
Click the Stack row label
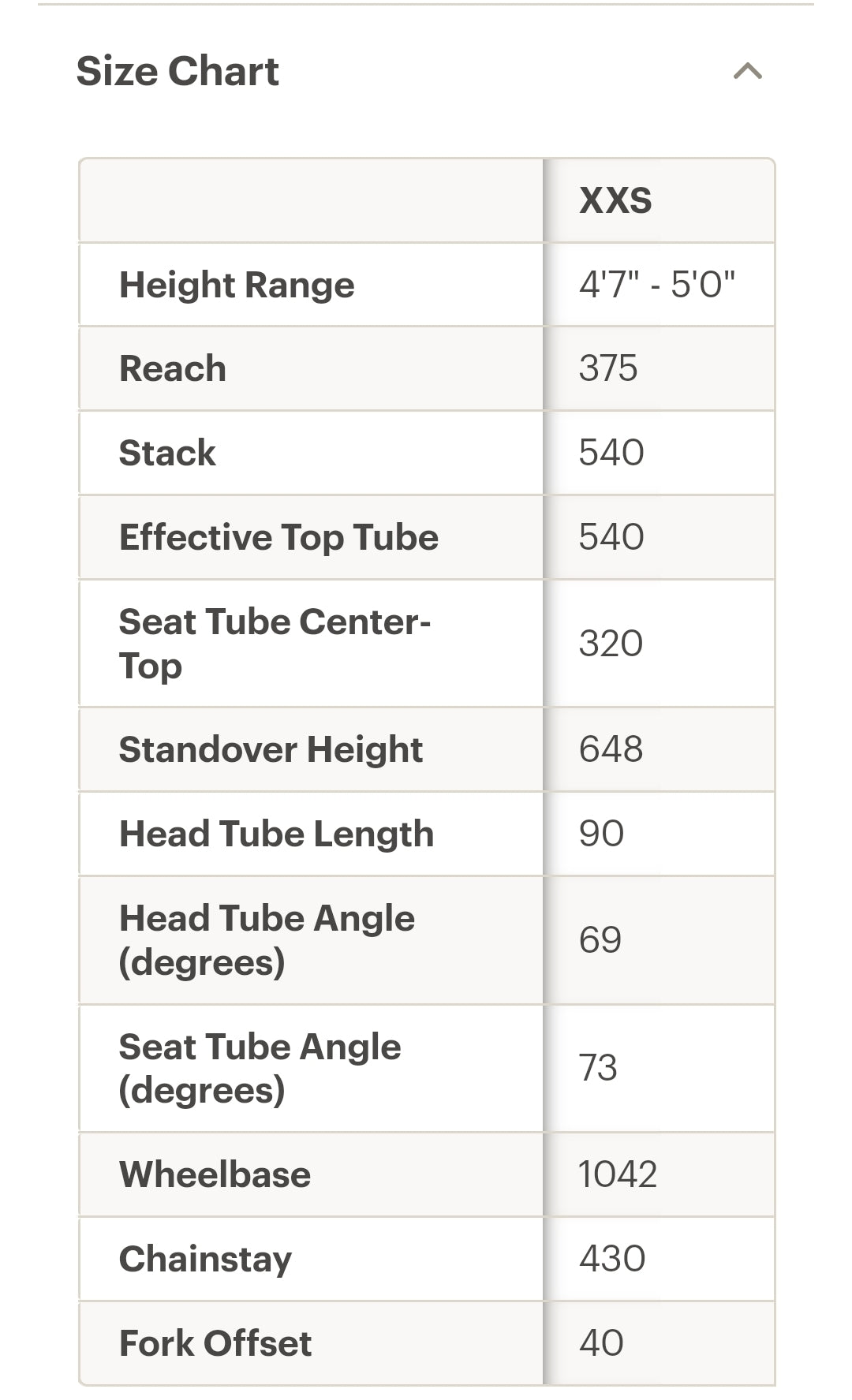[167, 453]
